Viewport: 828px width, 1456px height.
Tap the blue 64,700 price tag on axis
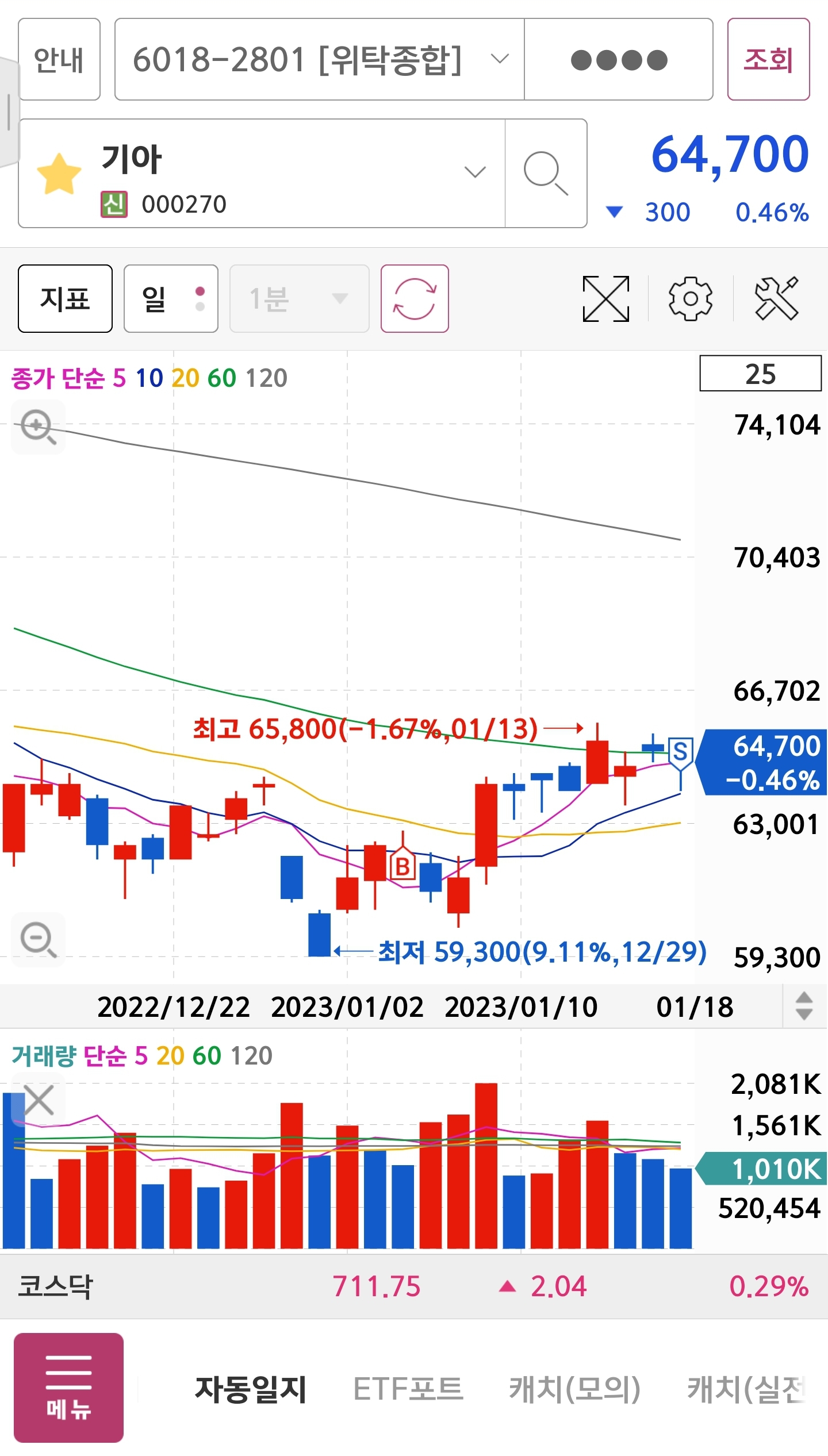click(761, 762)
